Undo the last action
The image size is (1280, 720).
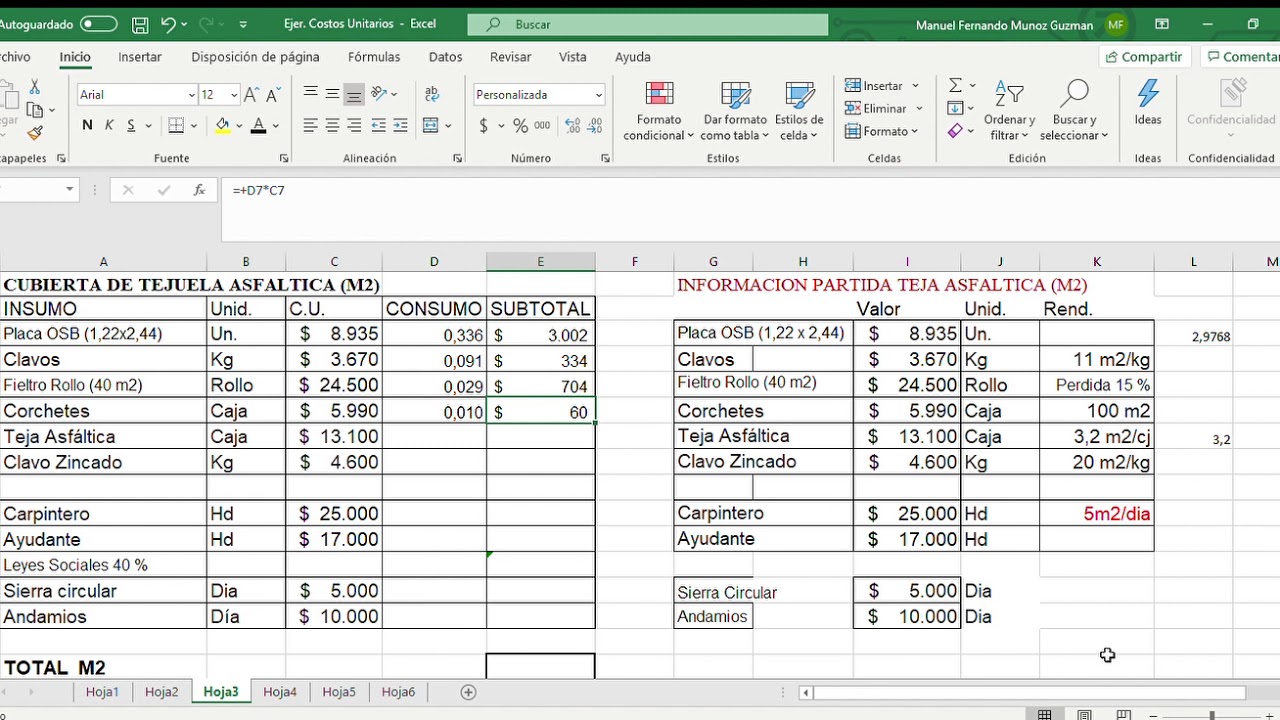tap(168, 24)
